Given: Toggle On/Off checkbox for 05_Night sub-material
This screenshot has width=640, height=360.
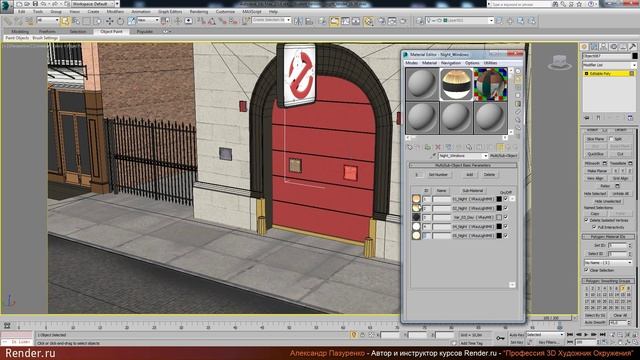Looking at the screenshot, I should point(506,236).
